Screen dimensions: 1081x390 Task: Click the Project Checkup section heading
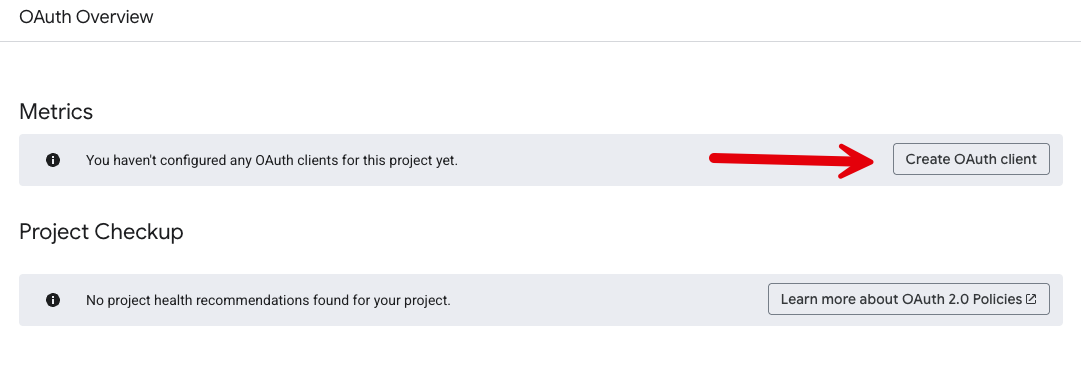click(101, 232)
